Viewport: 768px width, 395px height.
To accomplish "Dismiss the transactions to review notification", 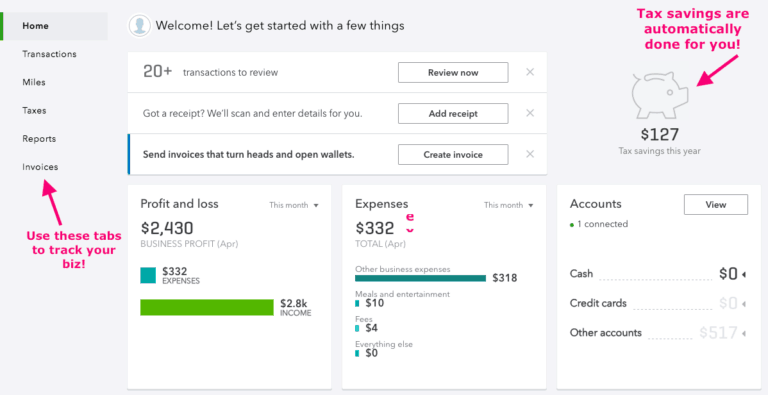I will pos(530,72).
